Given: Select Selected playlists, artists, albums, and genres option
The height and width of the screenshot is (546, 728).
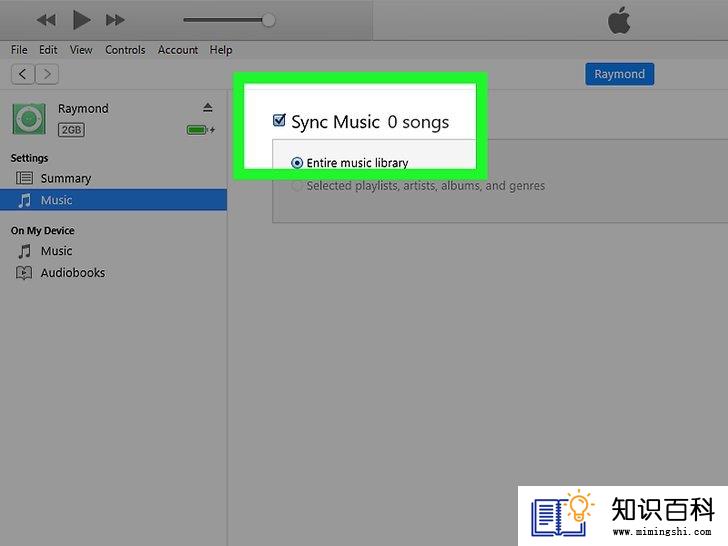Looking at the screenshot, I should 418,186.
